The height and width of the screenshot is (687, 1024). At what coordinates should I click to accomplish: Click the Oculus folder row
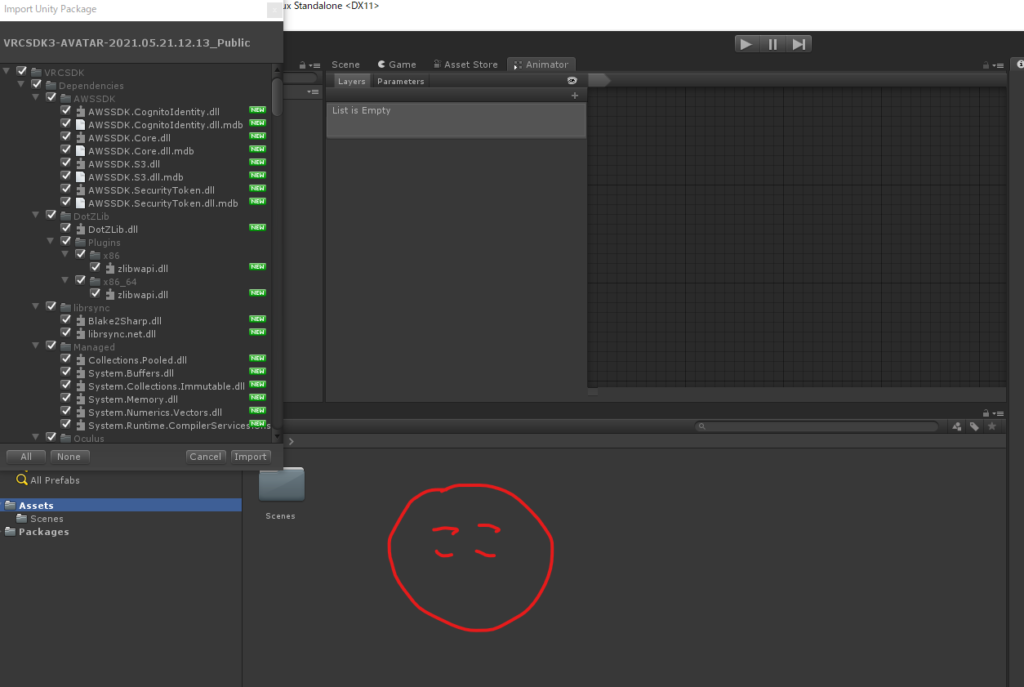(136, 438)
